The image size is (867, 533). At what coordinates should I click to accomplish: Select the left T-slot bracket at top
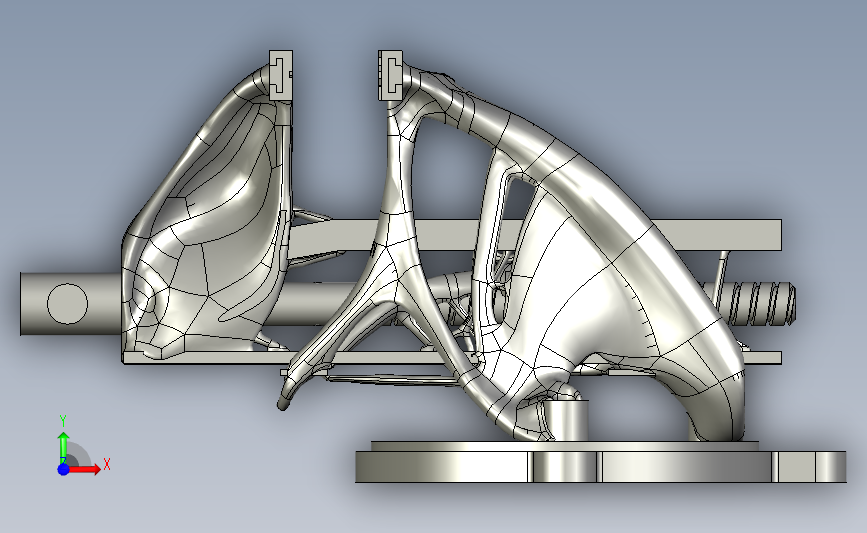point(281,76)
